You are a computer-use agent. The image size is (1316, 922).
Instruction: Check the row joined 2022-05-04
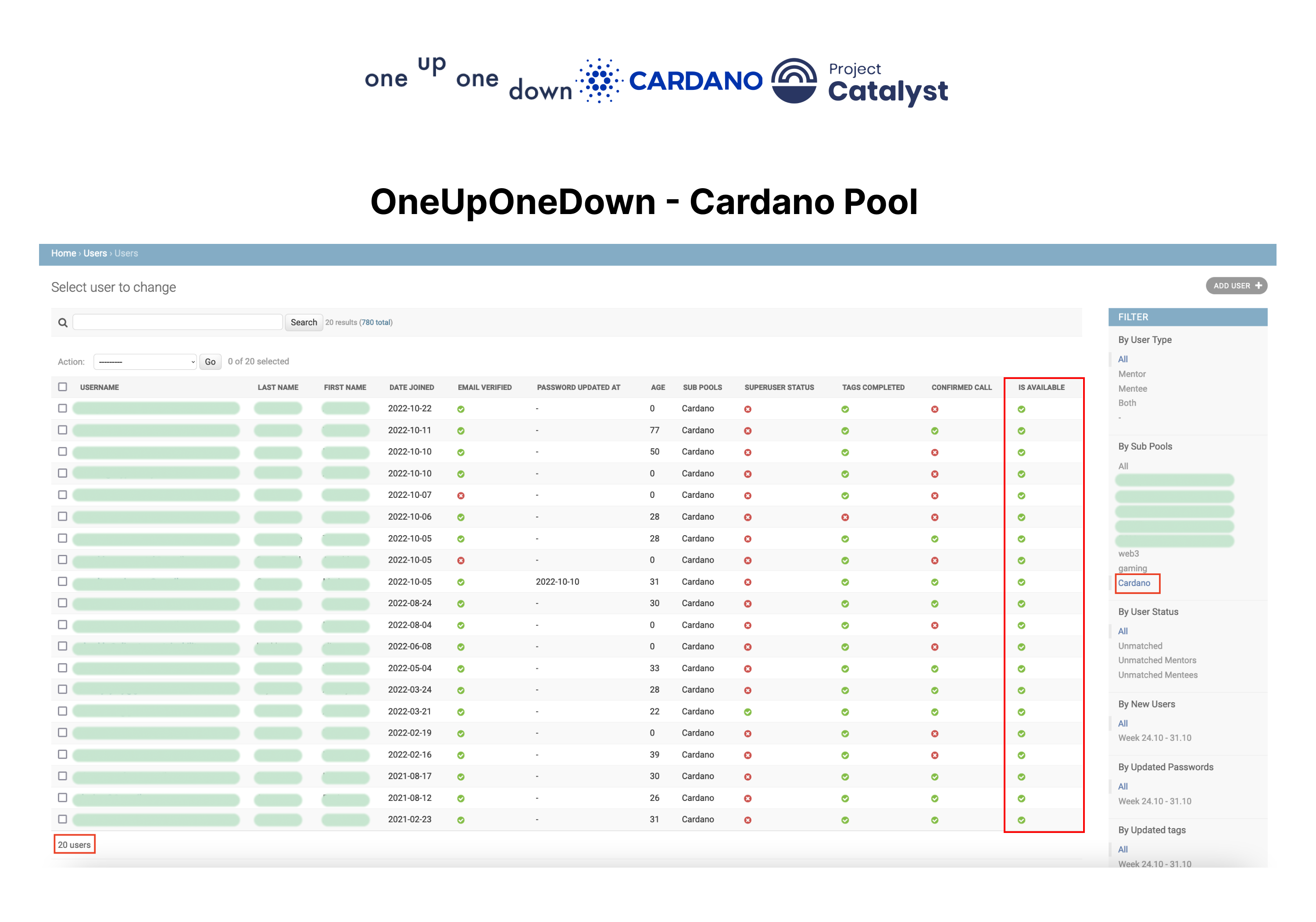62,668
